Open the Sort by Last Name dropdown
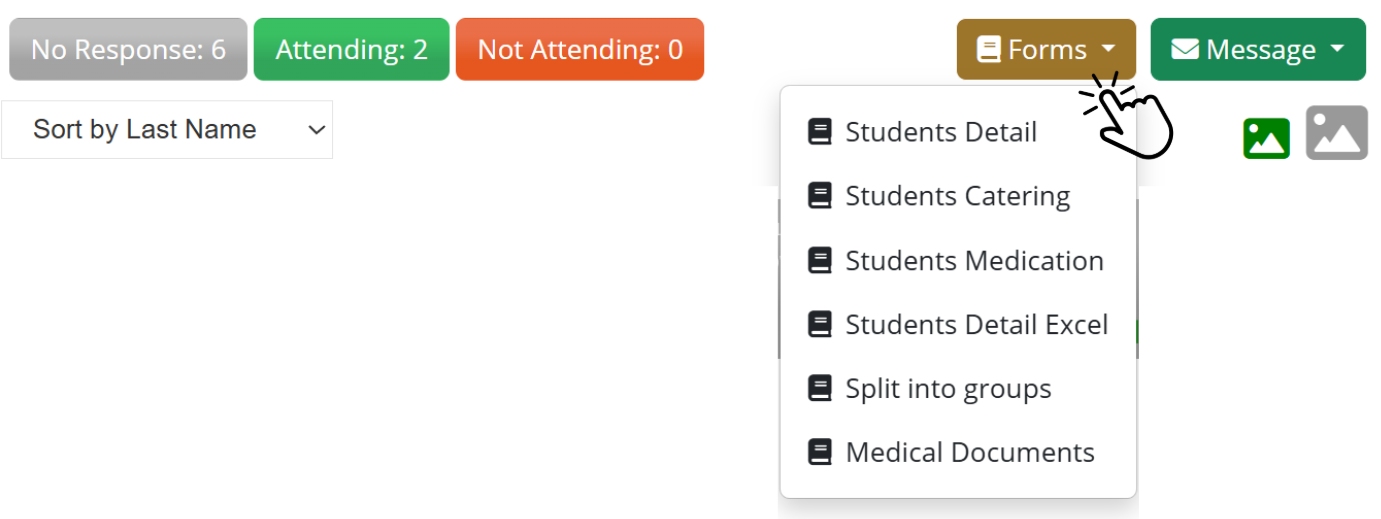This screenshot has height=519, width=1381. [167, 130]
